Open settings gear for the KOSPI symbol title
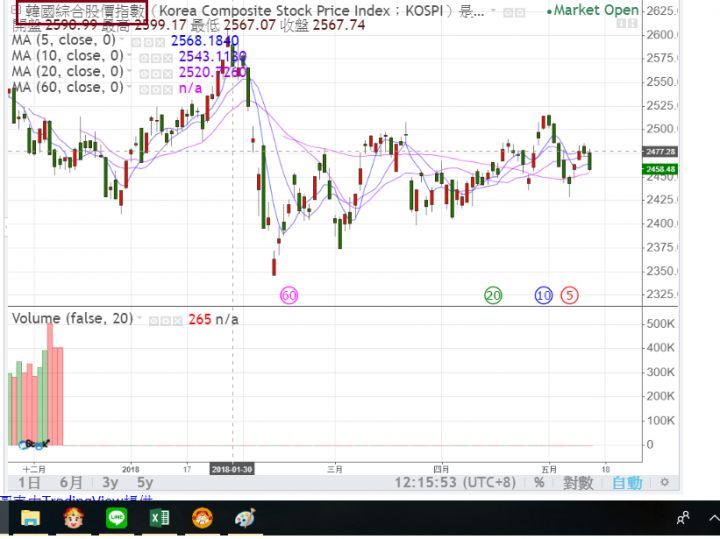Image resolution: width=720 pixels, height=539 pixels. [520, 13]
